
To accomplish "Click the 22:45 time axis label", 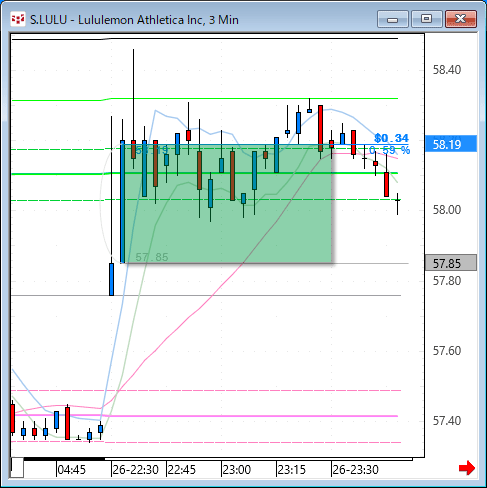I will [x=182, y=470].
